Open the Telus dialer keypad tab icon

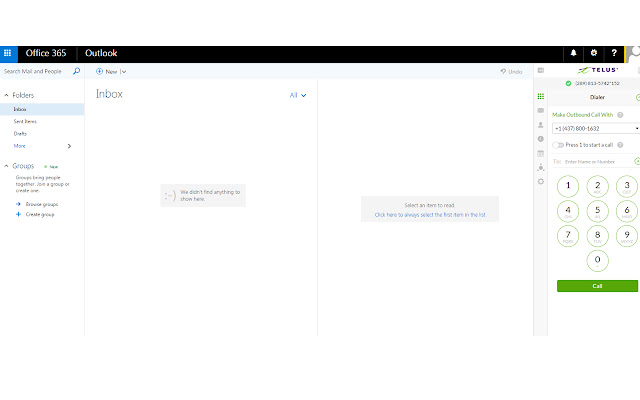click(x=541, y=96)
